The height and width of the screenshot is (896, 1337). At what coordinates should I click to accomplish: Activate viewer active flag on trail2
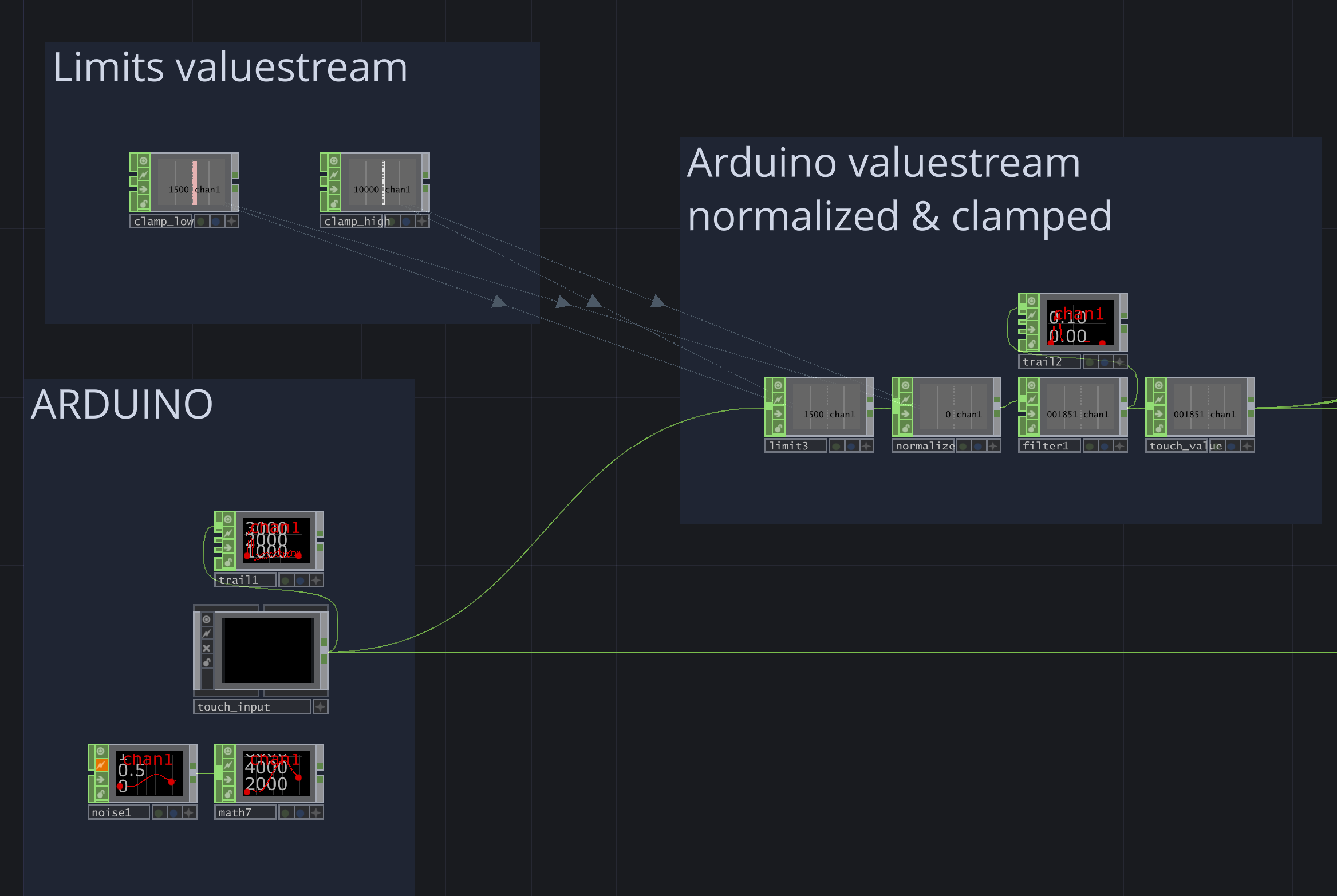(1120, 362)
